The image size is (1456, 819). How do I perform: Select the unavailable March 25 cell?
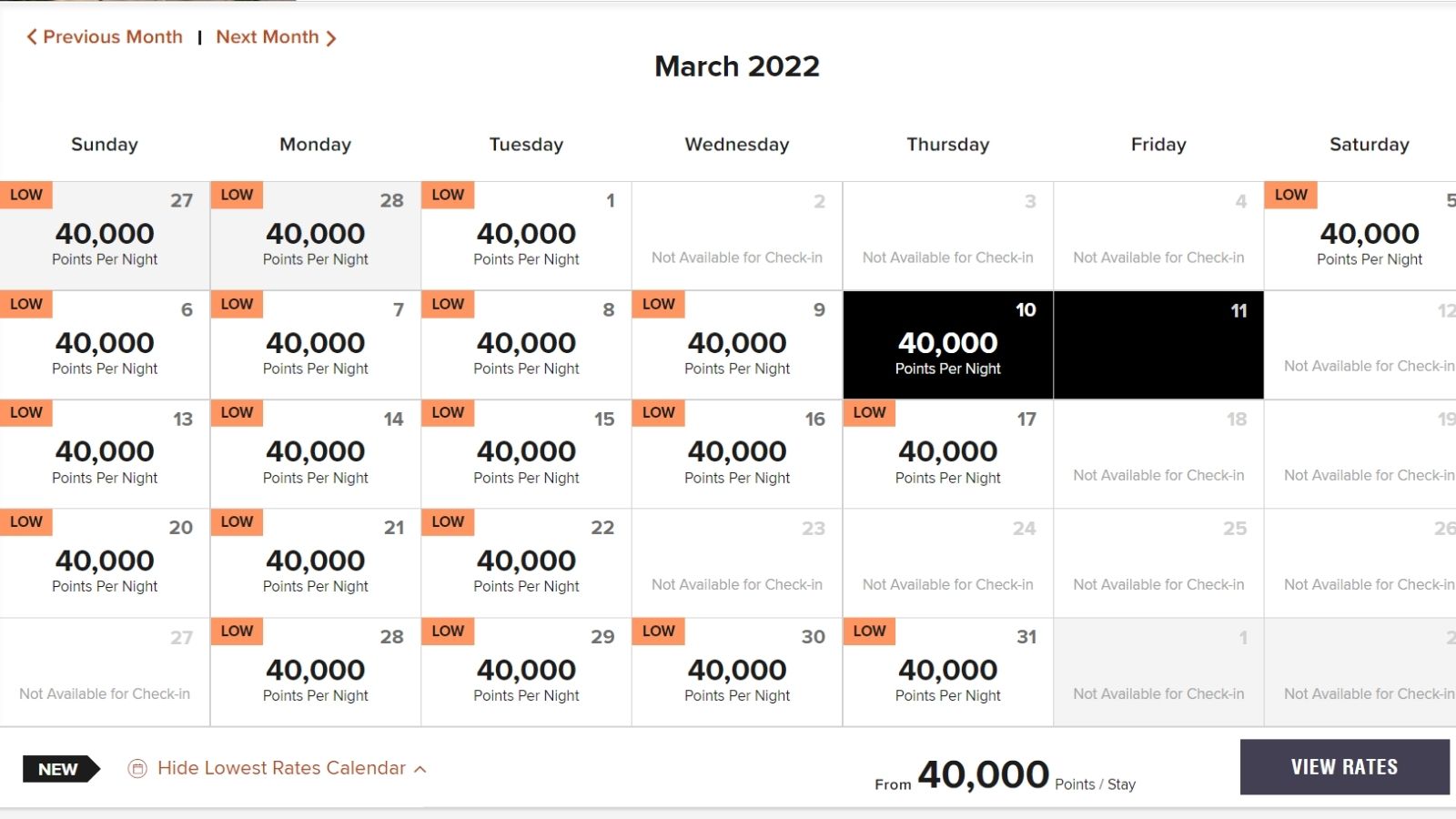tap(1158, 560)
